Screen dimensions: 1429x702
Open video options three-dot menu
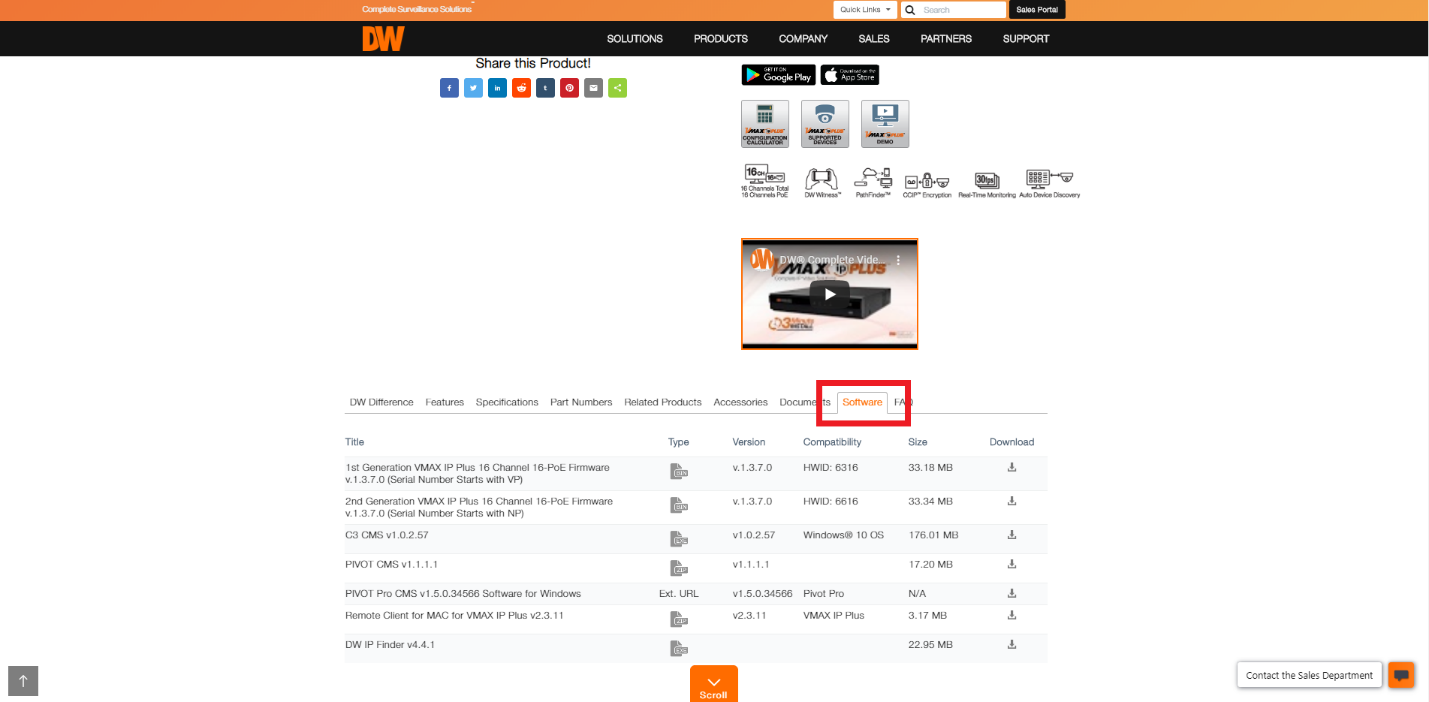(898, 260)
